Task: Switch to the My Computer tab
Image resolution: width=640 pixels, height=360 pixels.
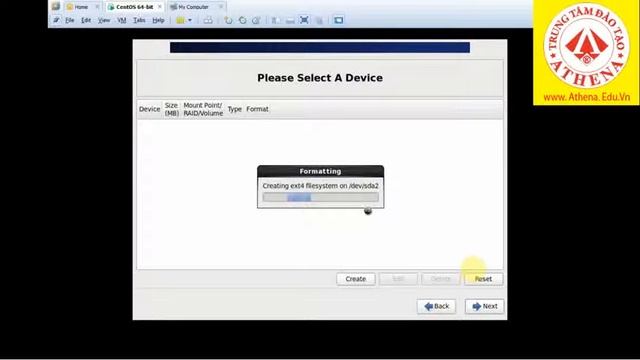Action: click(x=193, y=7)
